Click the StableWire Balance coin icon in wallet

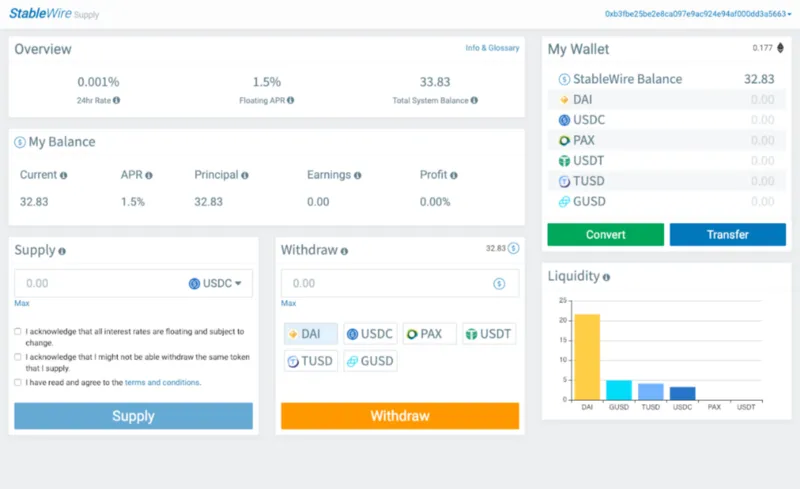click(564, 79)
